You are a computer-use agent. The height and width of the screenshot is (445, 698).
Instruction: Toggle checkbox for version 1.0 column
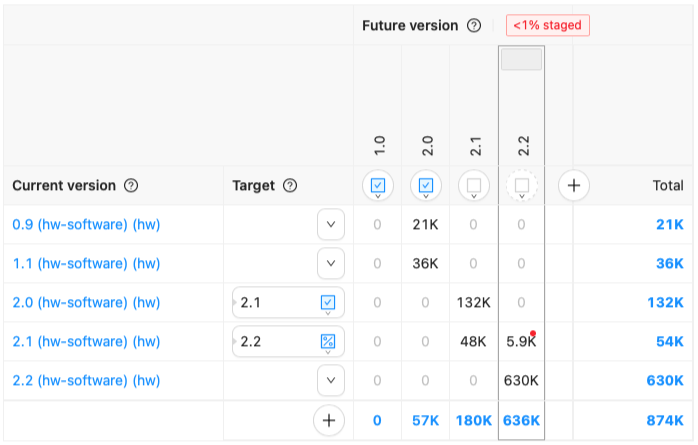[x=378, y=185]
